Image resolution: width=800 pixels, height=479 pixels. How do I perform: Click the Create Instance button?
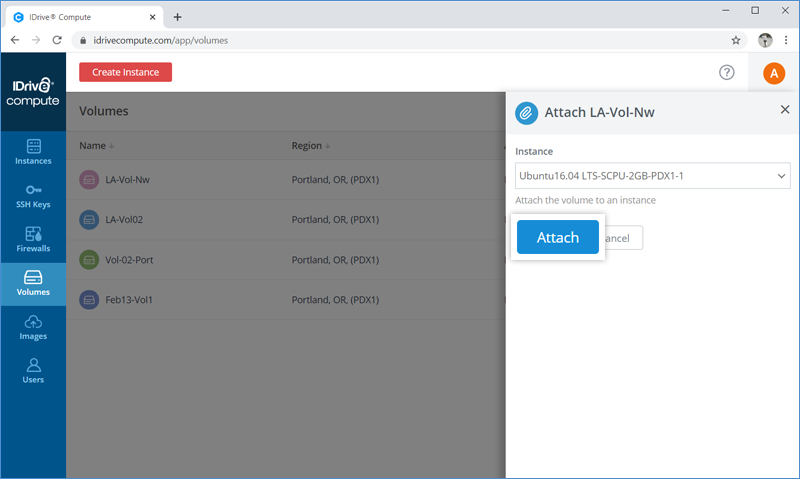(x=126, y=72)
